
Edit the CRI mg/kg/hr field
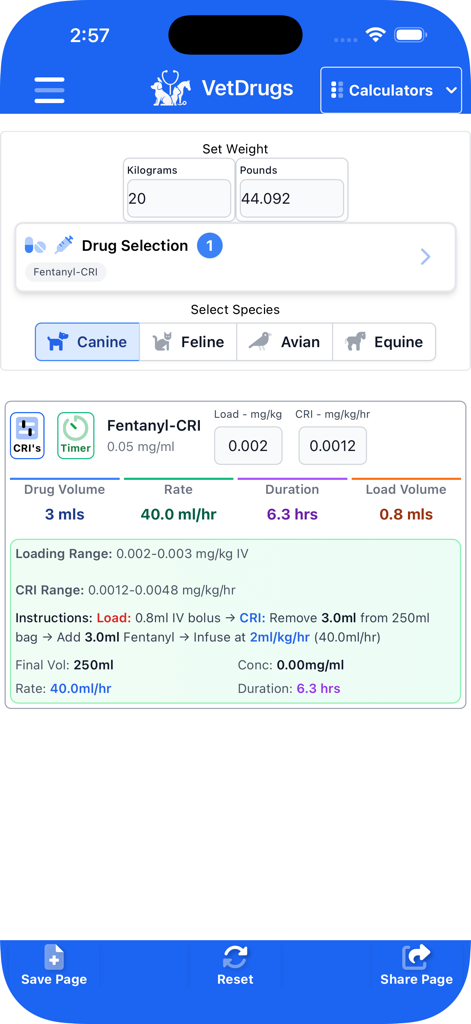coord(333,445)
